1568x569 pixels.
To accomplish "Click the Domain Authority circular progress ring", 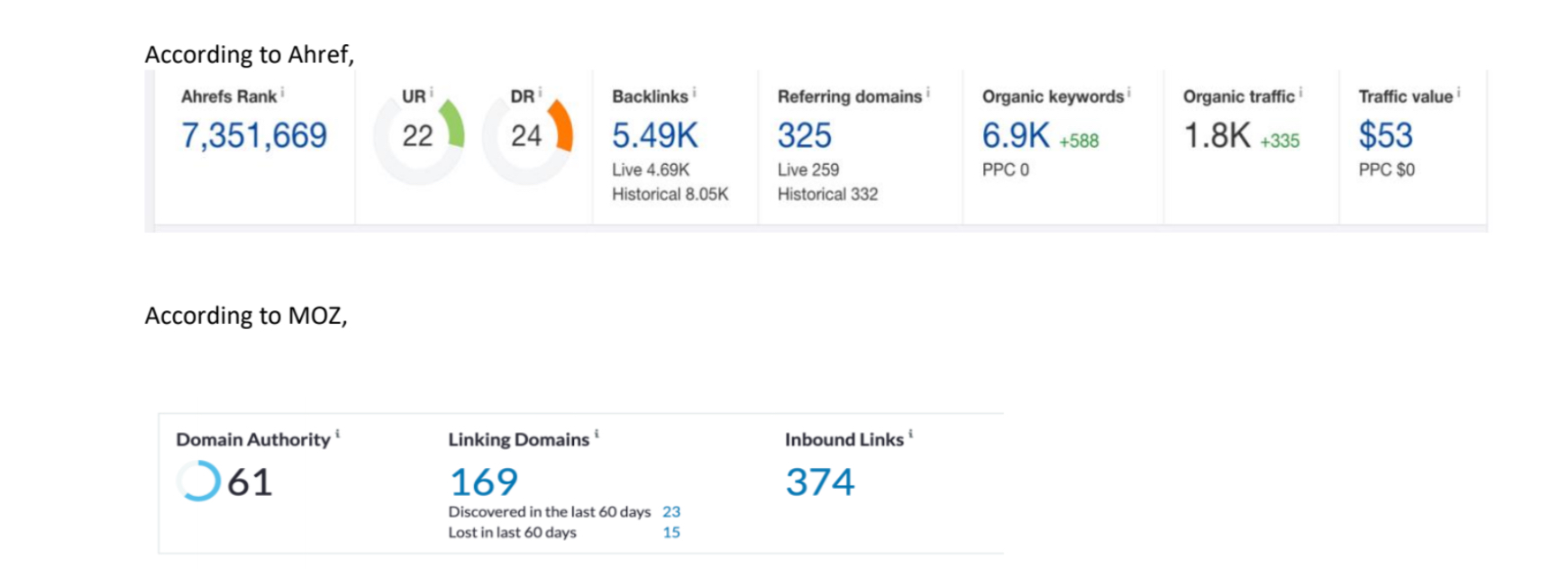I will [x=198, y=481].
